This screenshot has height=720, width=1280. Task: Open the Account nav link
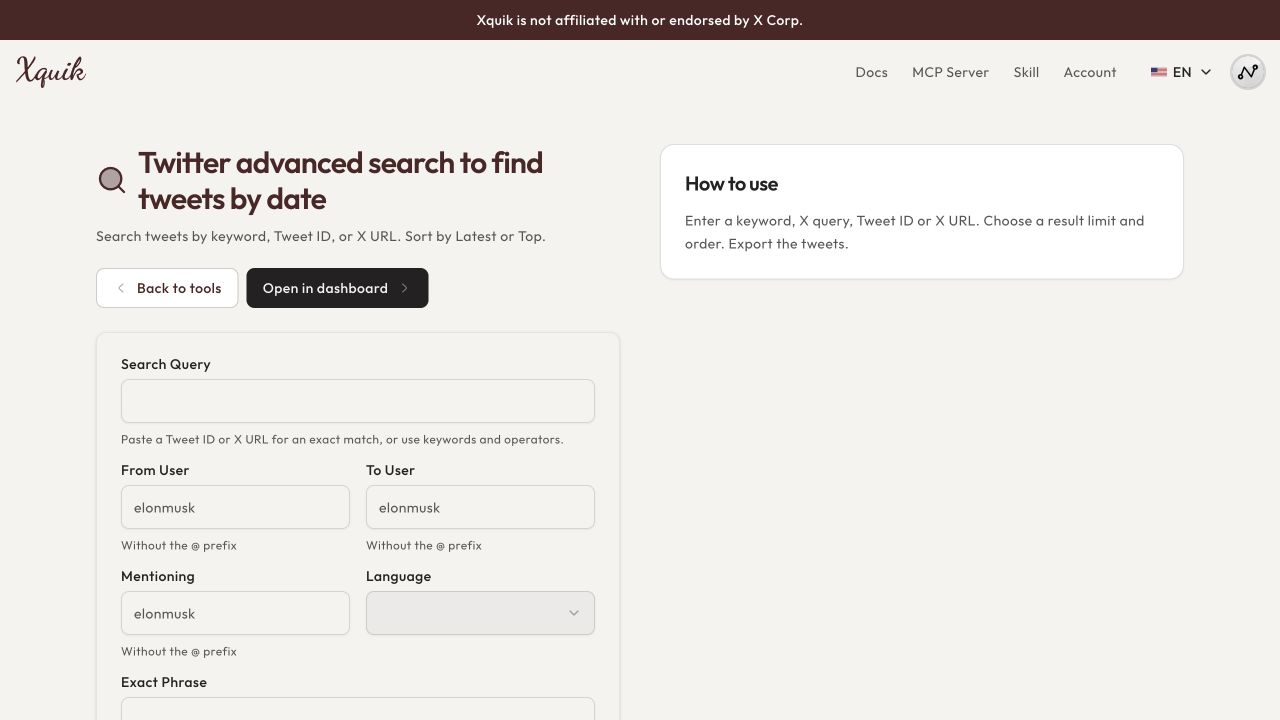coord(1090,72)
